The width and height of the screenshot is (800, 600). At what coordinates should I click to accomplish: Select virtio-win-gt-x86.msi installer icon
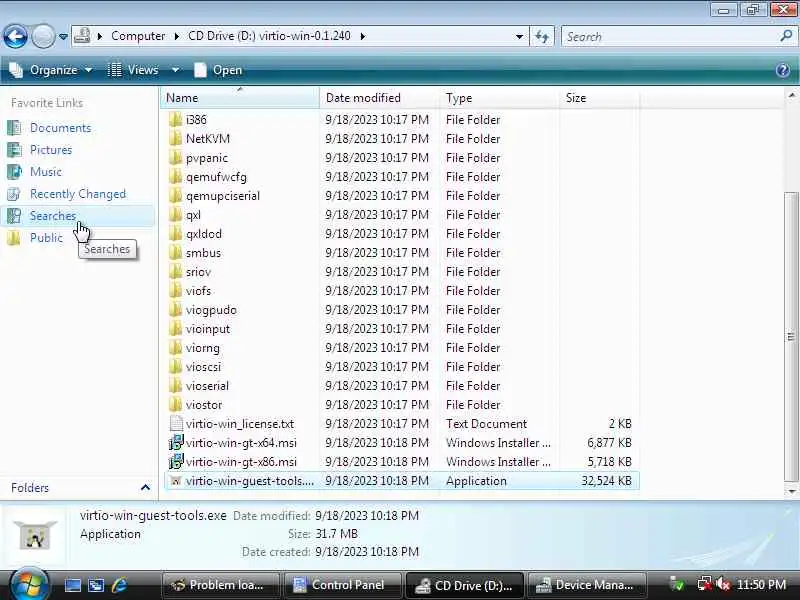tap(176, 462)
